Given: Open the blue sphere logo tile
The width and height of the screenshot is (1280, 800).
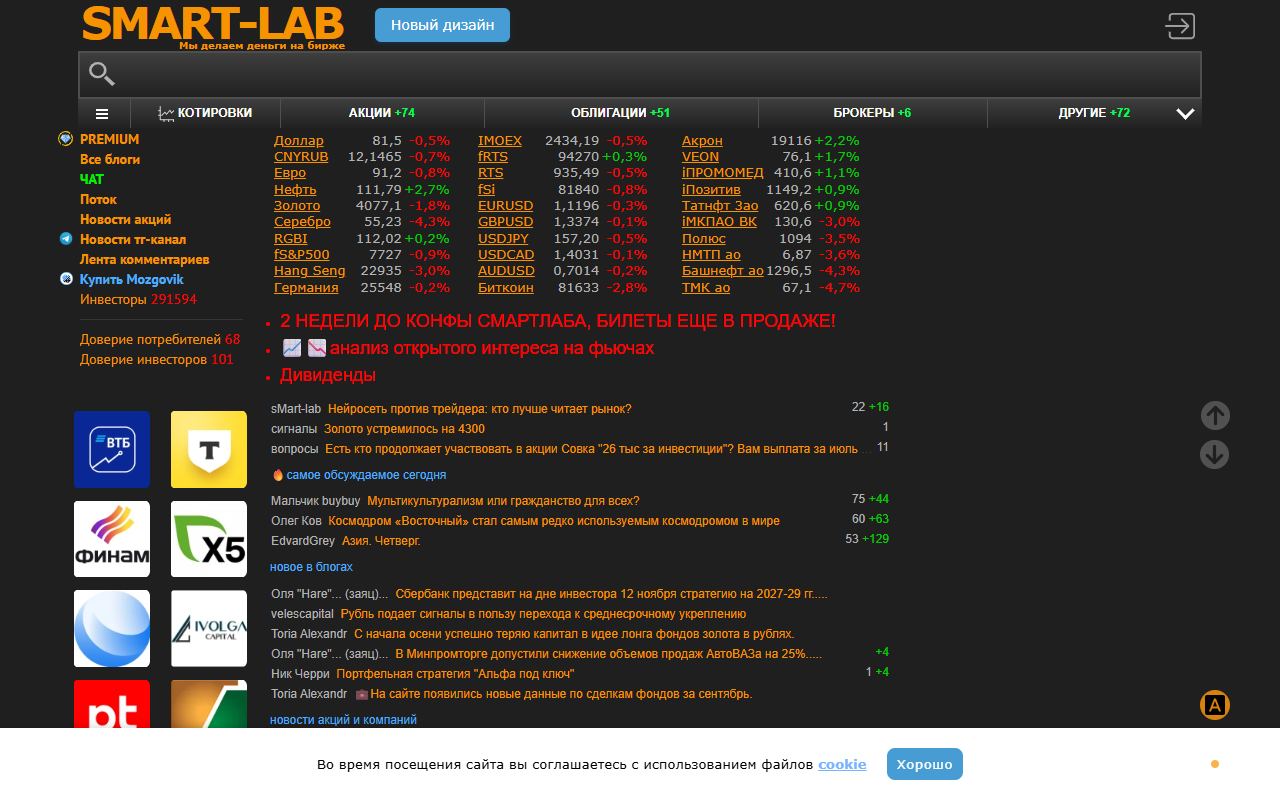Looking at the screenshot, I should pyautogui.click(x=112, y=629).
